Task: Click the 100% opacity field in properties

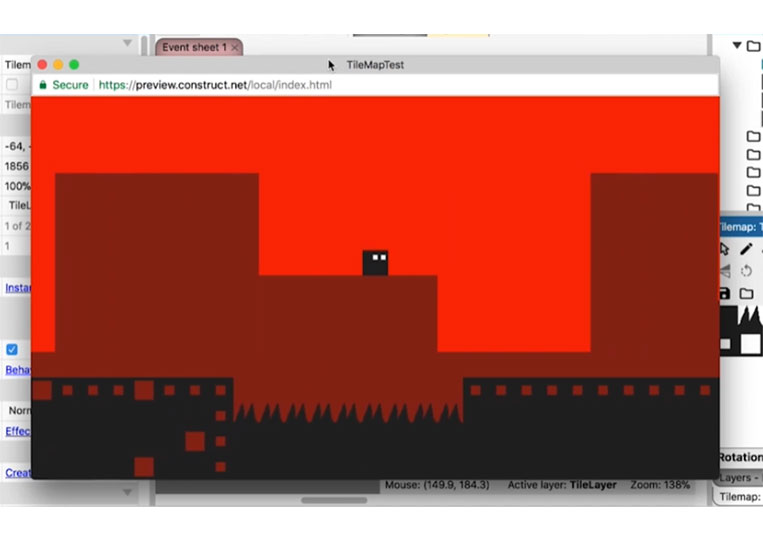Action: point(17,186)
